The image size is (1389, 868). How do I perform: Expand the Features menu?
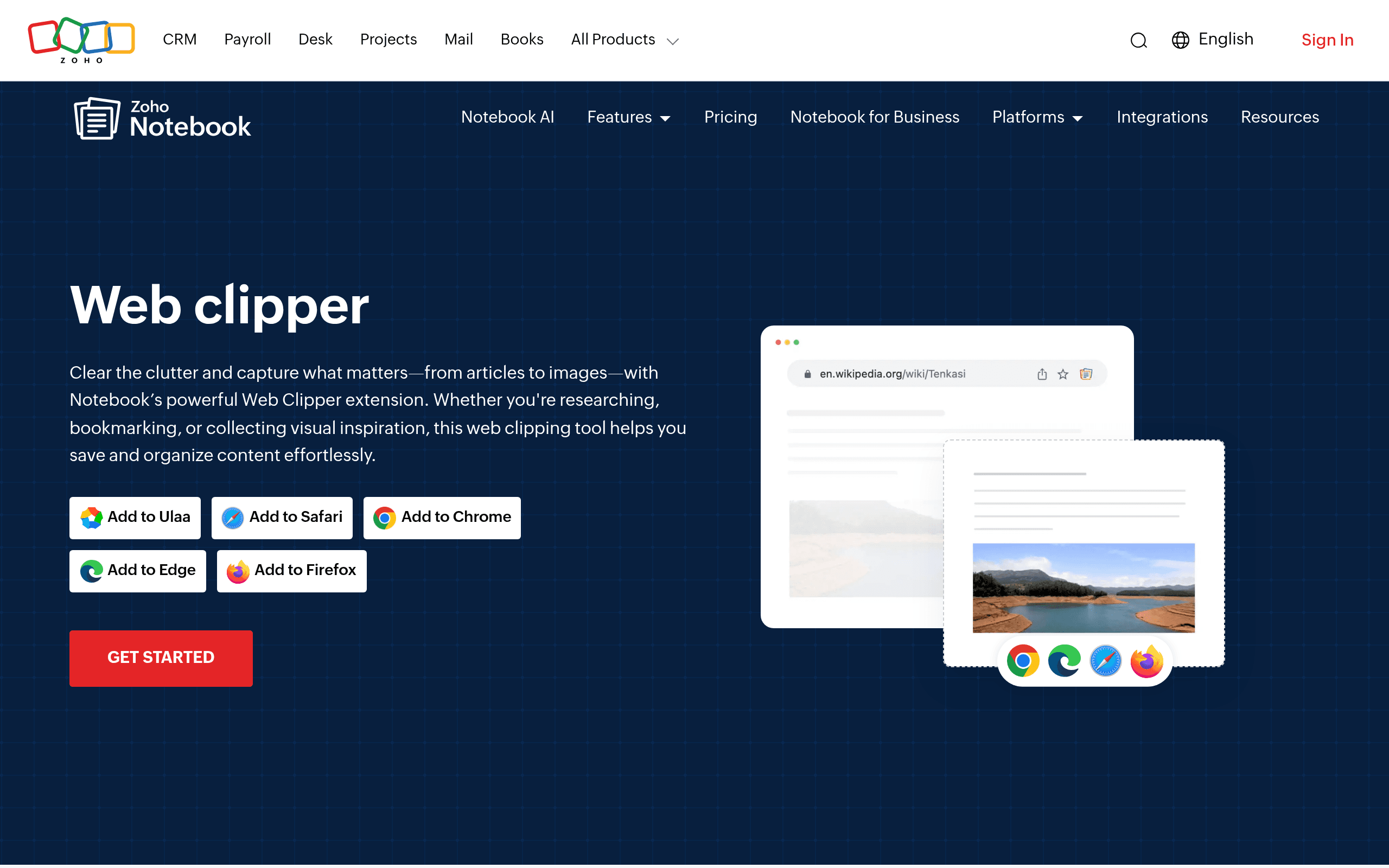(629, 117)
